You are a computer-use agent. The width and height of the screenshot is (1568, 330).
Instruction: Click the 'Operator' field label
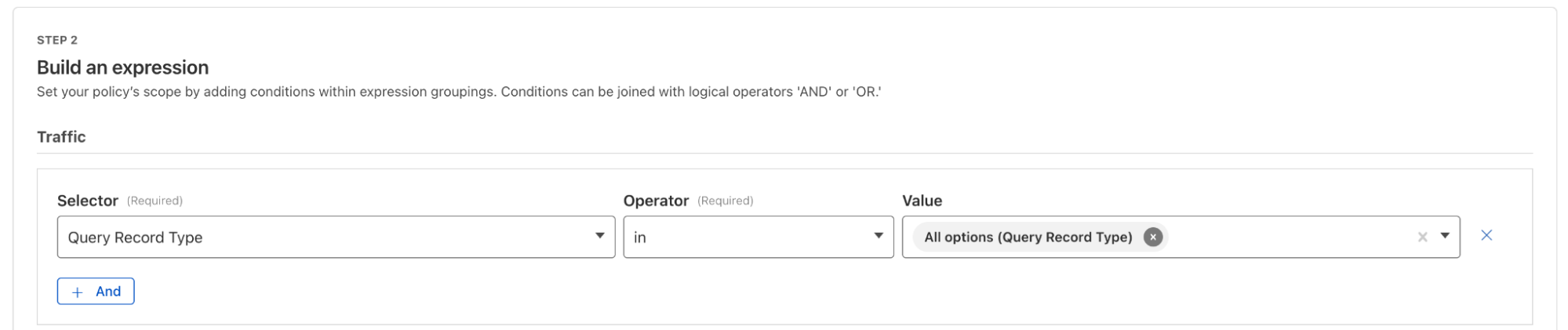656,201
